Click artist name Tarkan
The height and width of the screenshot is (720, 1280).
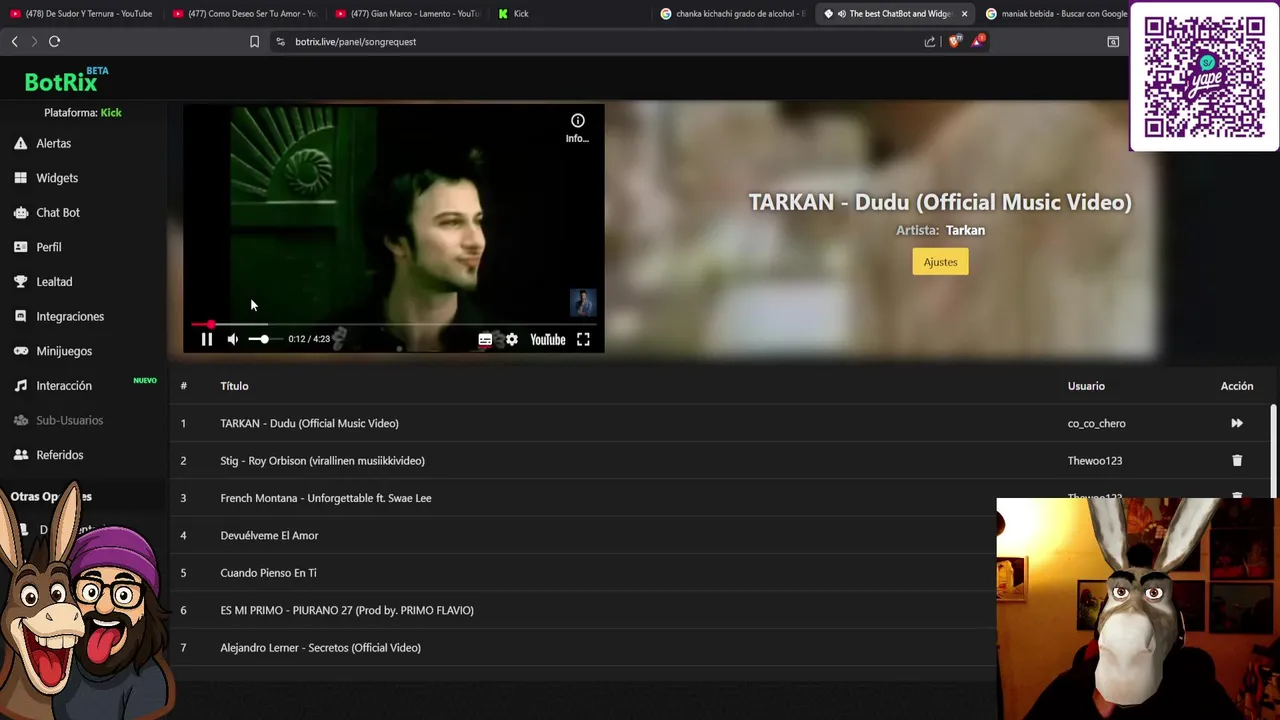[x=965, y=230]
